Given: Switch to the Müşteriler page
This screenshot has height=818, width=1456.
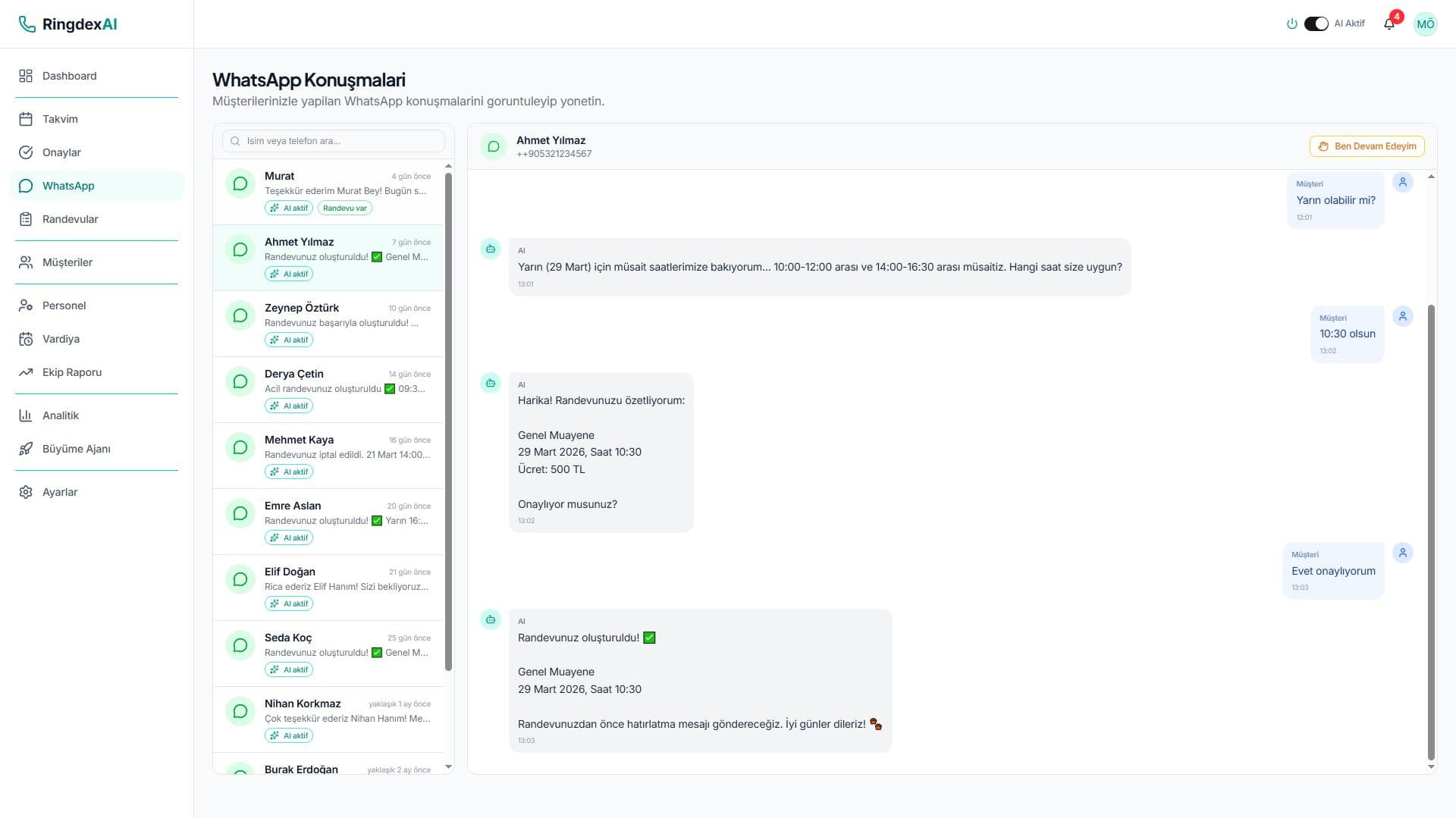Looking at the screenshot, I should coord(97,262).
